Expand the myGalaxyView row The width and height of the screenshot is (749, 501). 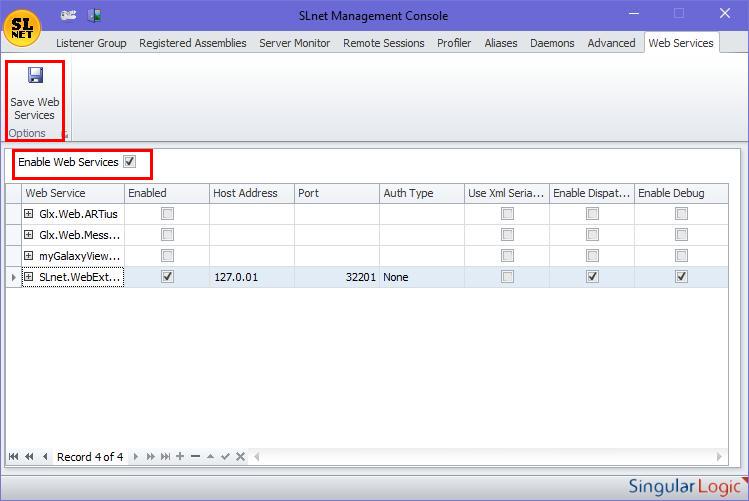coord(29,256)
